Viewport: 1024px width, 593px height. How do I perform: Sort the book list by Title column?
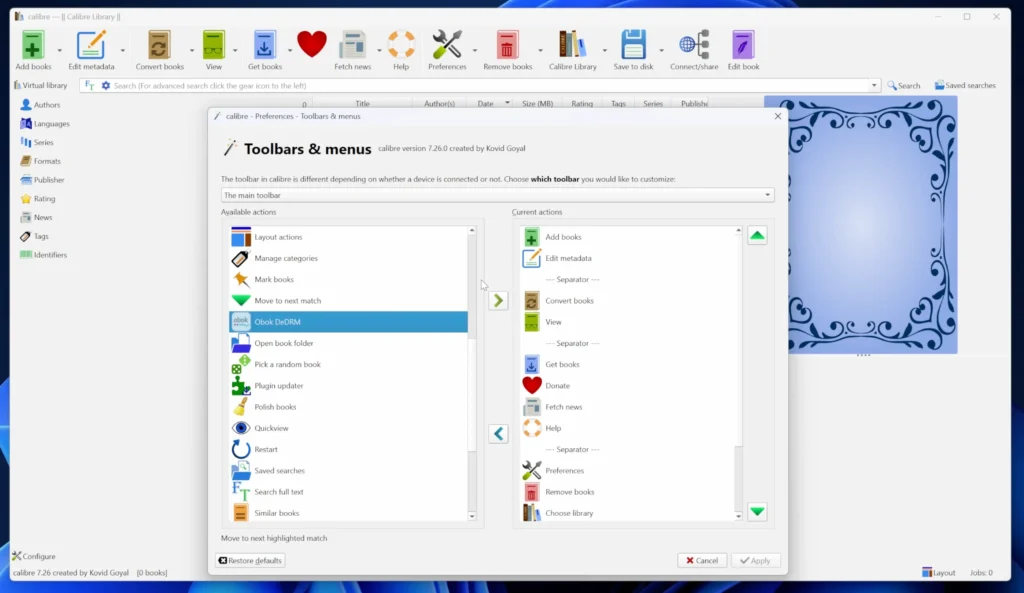click(362, 103)
